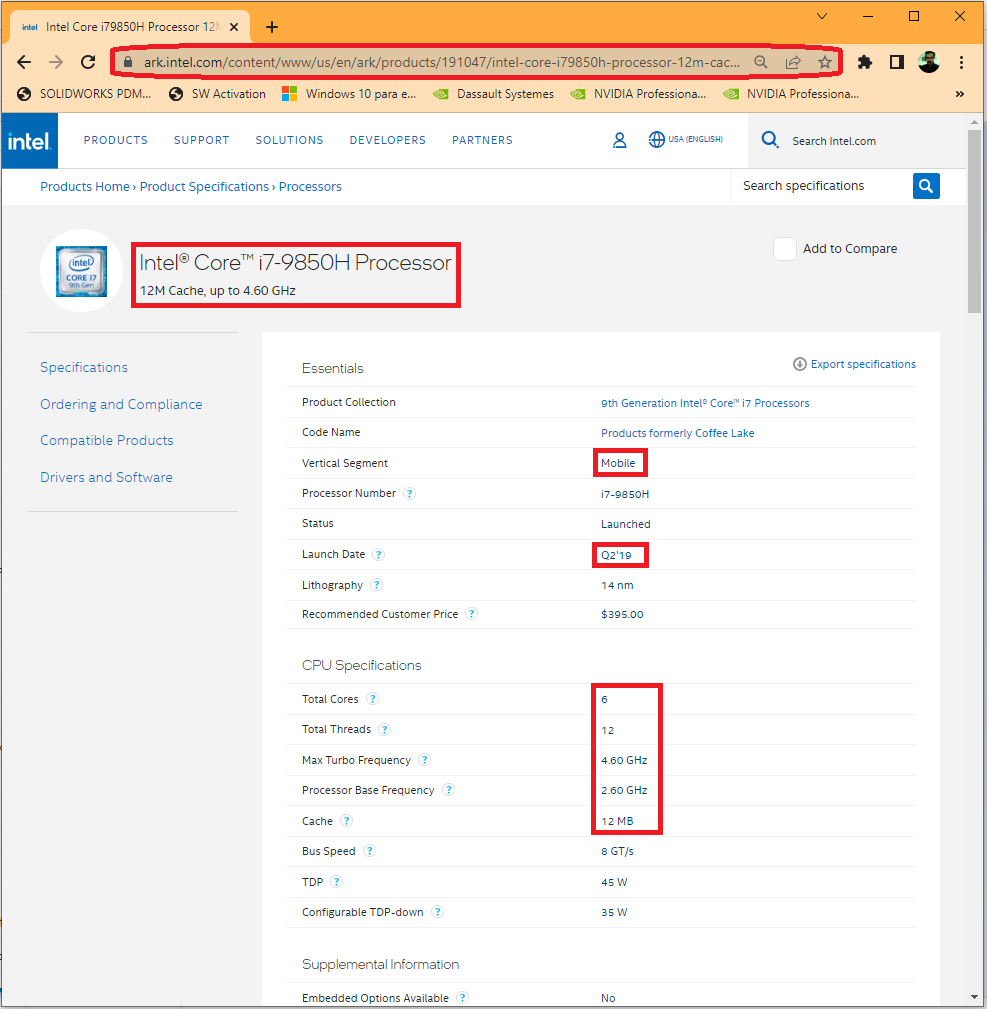
Task: Open a new browser tab
Action: click(x=272, y=27)
